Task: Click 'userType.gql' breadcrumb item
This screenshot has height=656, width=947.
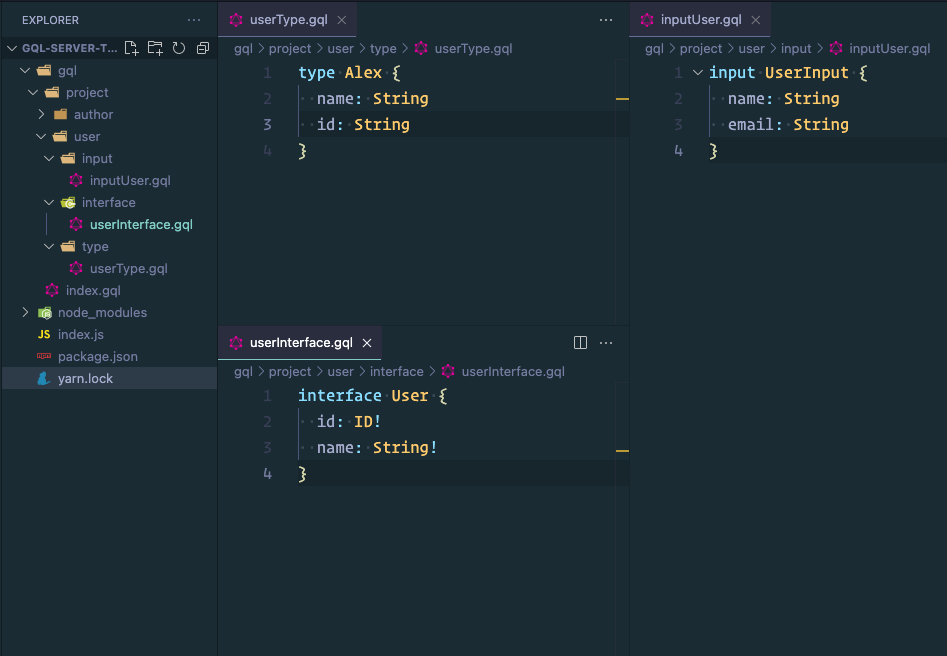Action: click(474, 49)
